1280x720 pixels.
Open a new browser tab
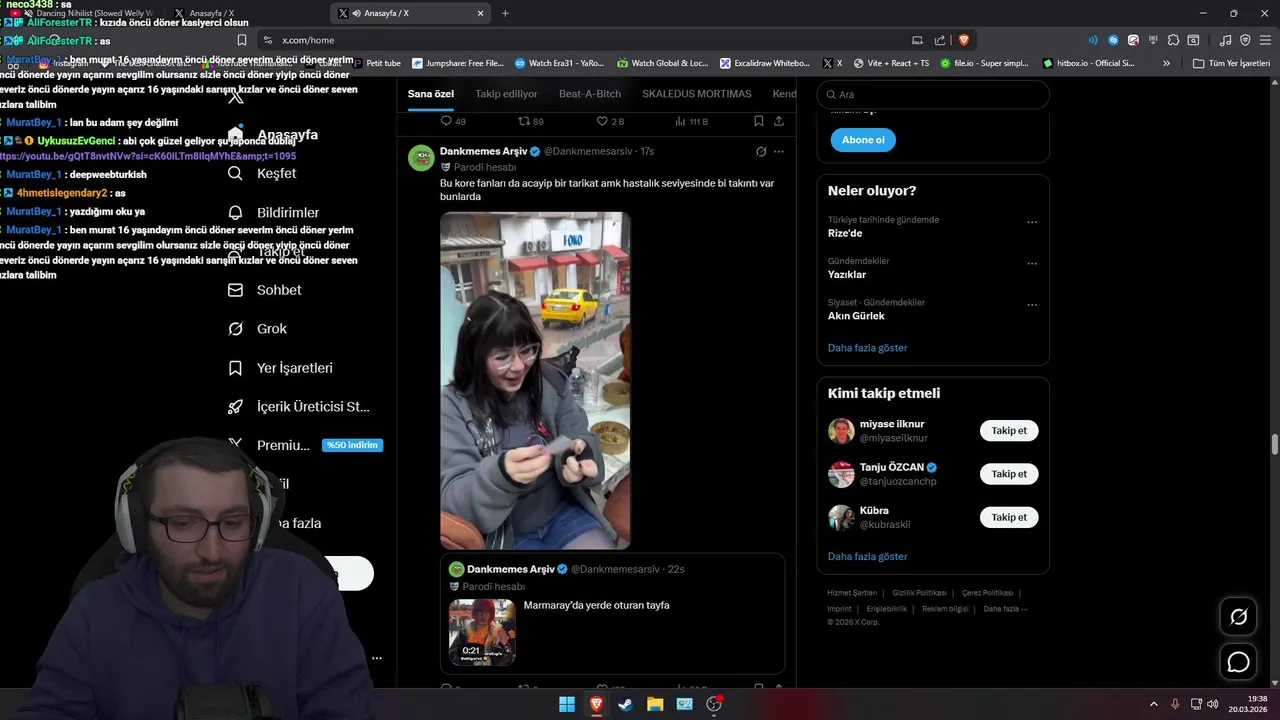click(x=505, y=13)
